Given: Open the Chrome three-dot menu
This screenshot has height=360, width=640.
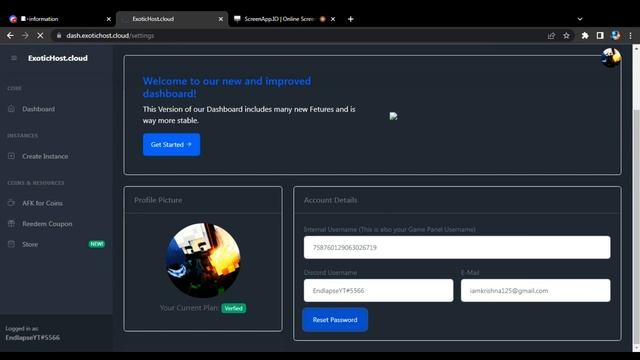Looking at the screenshot, I should point(631,36).
